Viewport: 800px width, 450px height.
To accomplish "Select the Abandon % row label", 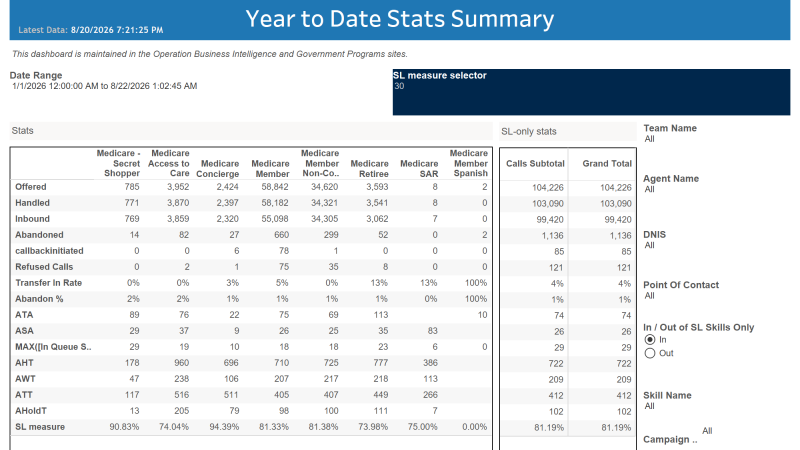I will point(39,299).
